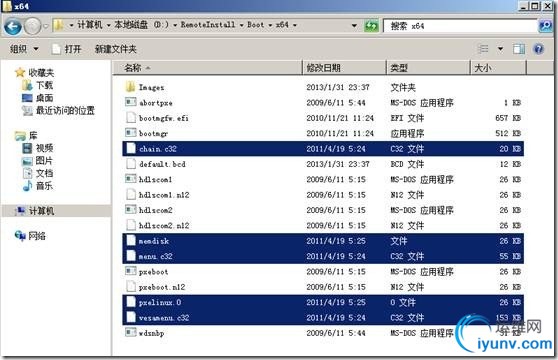Image resolution: width=558 pixels, height=360 pixels.
Task: Select Boot breadcrumb segment
Action: pyautogui.click(x=256, y=25)
